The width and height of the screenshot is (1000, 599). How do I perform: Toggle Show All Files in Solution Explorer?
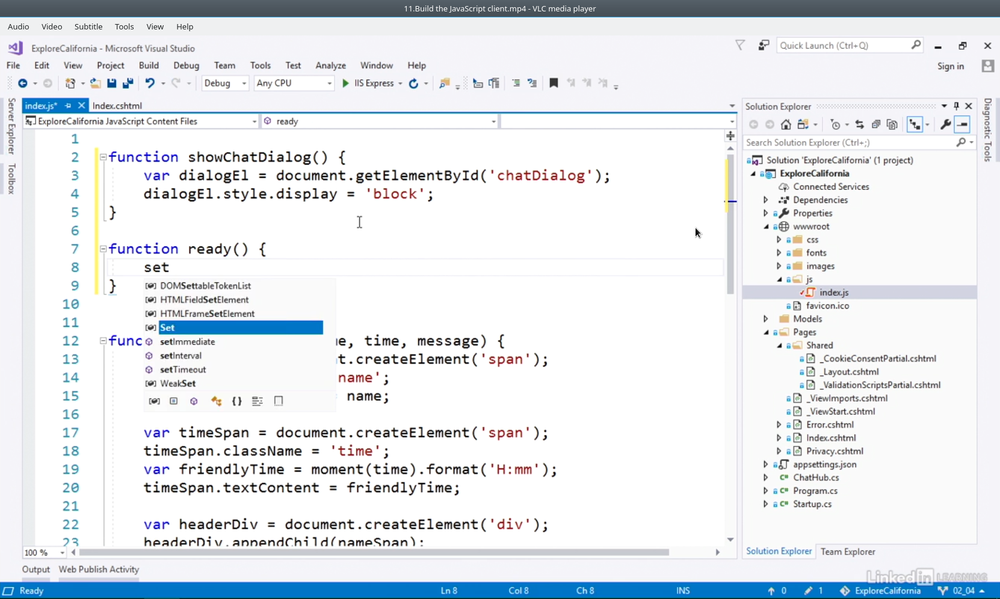892,125
